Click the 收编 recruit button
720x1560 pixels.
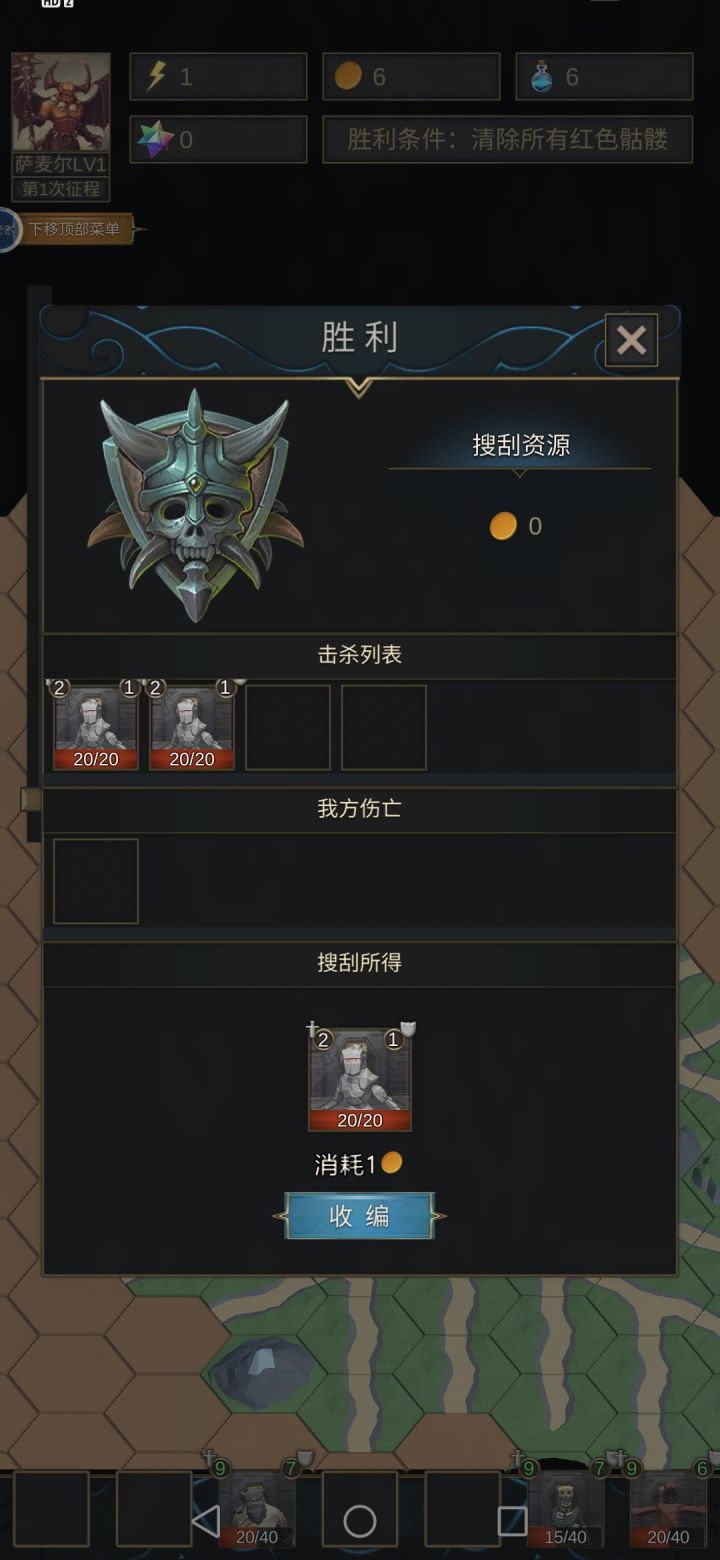(x=360, y=1216)
